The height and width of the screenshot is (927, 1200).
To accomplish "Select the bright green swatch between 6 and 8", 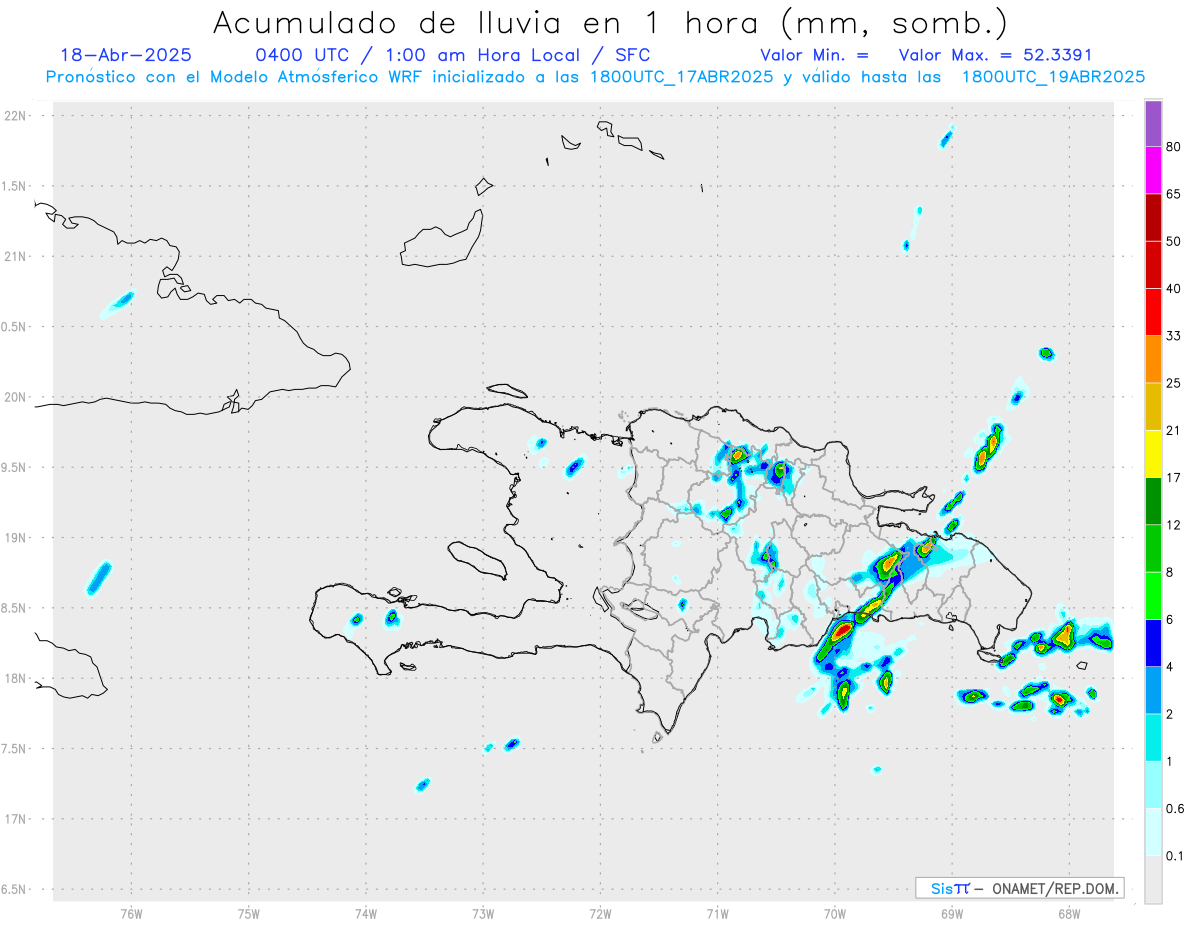I will pyautogui.click(x=1153, y=596).
